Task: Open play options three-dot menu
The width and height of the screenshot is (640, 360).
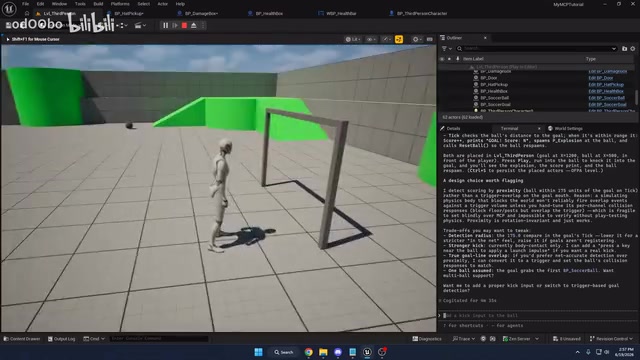Action: coord(203,25)
